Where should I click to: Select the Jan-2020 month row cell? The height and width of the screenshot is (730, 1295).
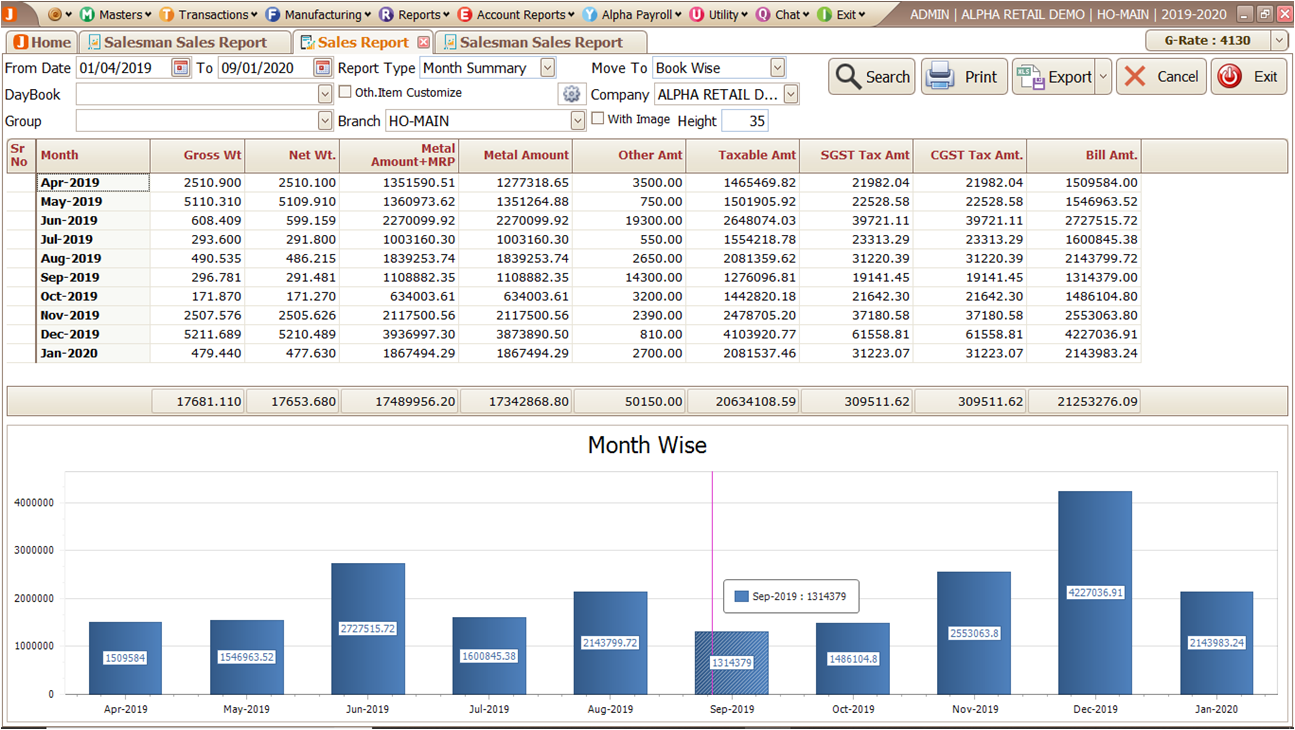click(93, 353)
